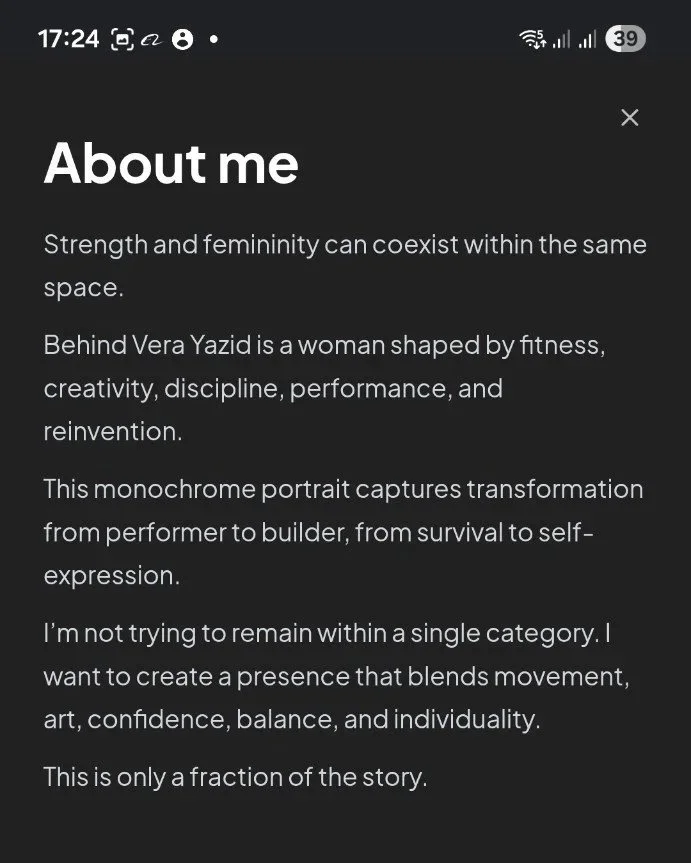Screen dimensions: 691x863
Task: Tap the Wi-Fi signal icon
Action: pyautogui.click(x=532, y=39)
